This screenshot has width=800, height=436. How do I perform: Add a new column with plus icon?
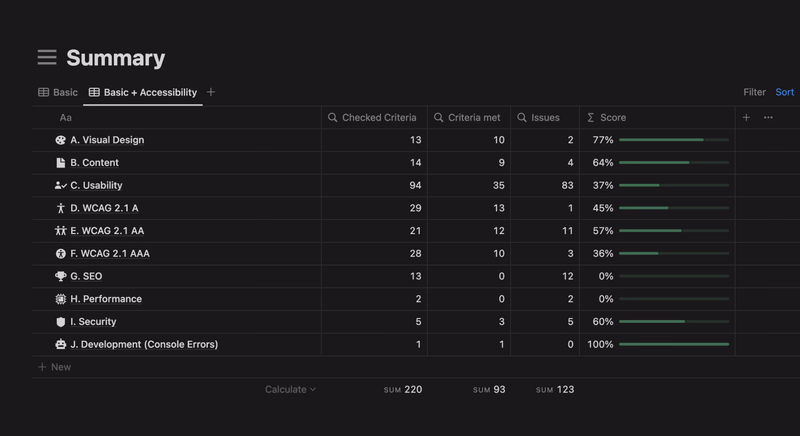pyautogui.click(x=746, y=118)
